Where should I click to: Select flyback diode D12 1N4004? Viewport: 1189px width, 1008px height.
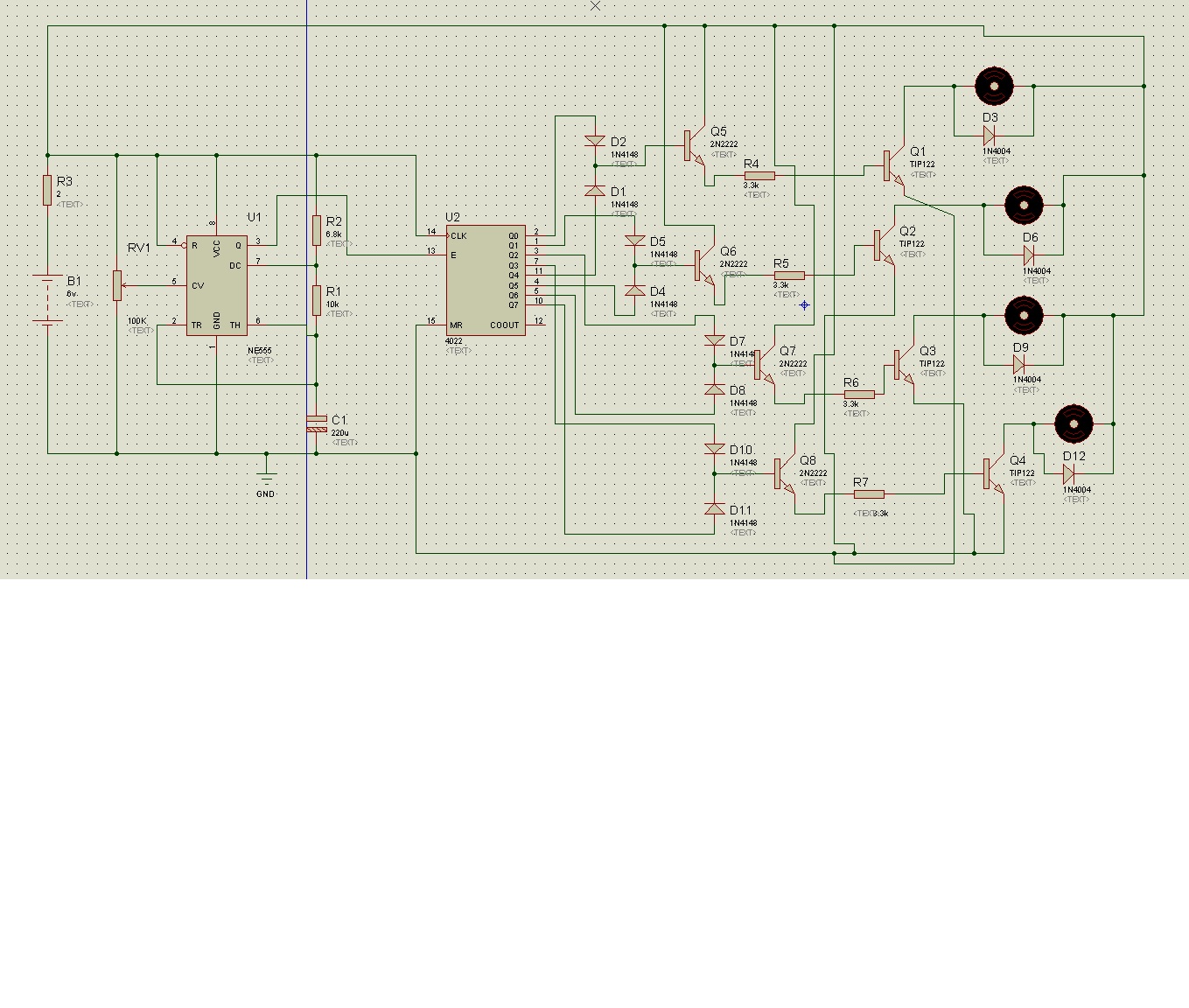click(x=1068, y=473)
